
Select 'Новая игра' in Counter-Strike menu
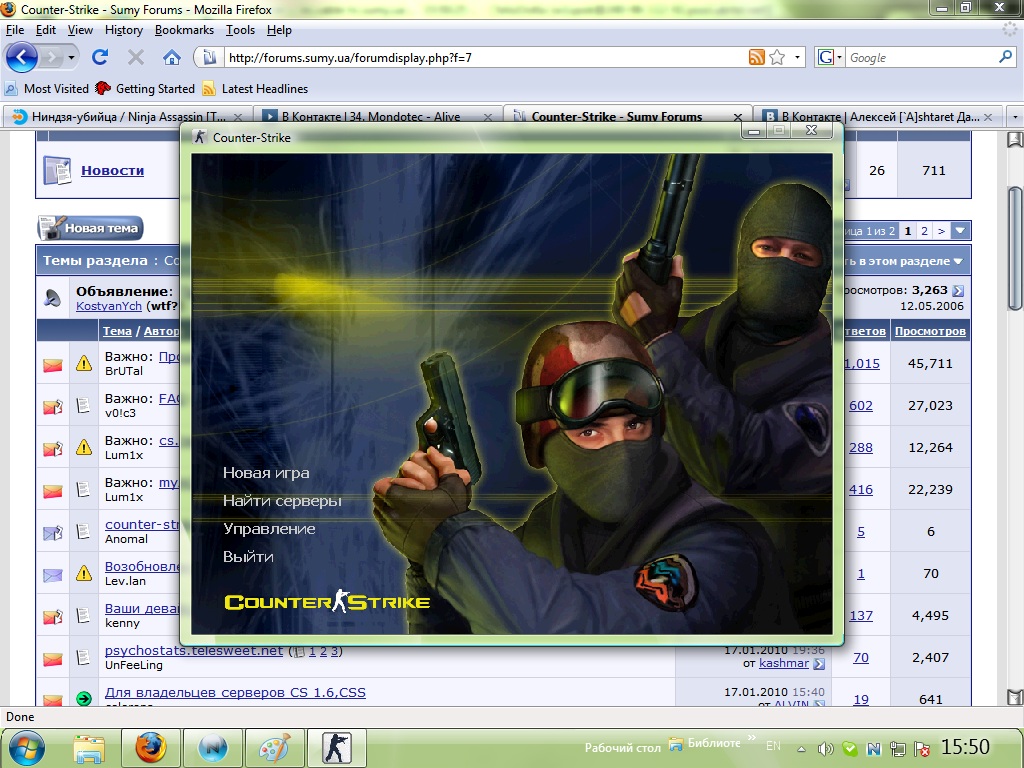pyautogui.click(x=266, y=473)
